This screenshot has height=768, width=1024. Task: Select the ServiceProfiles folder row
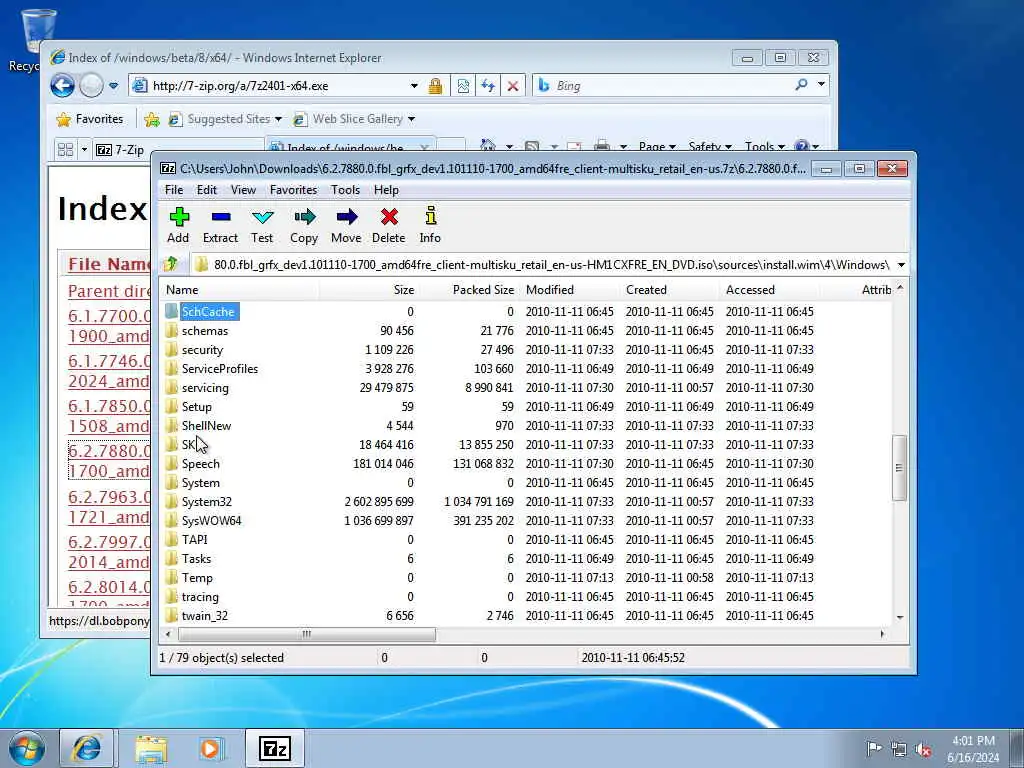click(526, 369)
